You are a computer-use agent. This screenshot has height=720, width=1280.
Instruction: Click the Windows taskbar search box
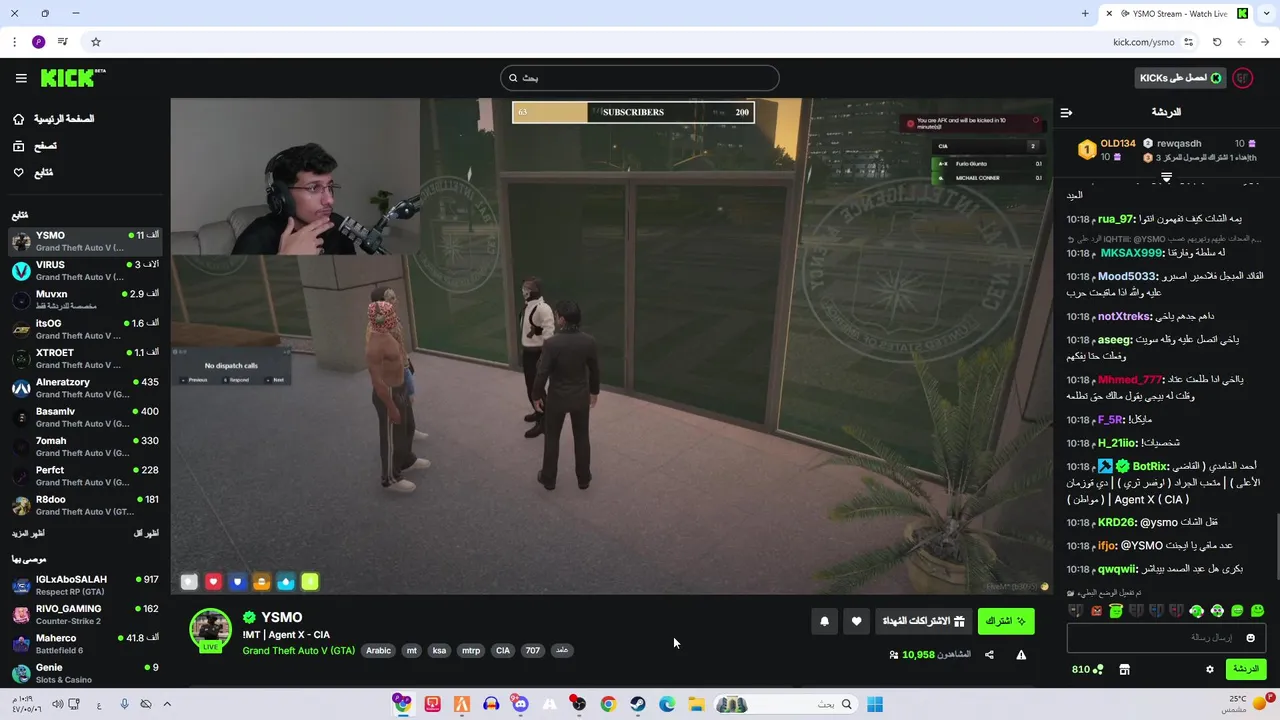coord(785,704)
